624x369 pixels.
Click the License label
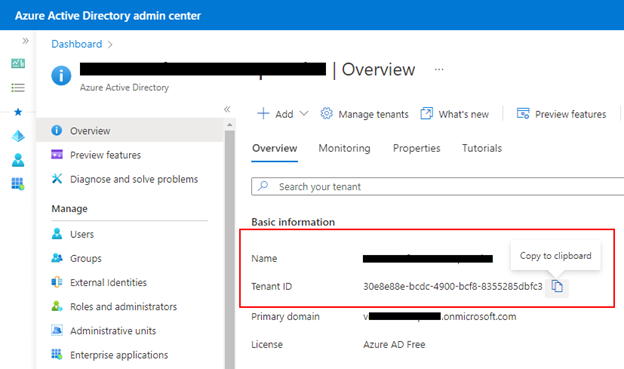tap(267, 344)
